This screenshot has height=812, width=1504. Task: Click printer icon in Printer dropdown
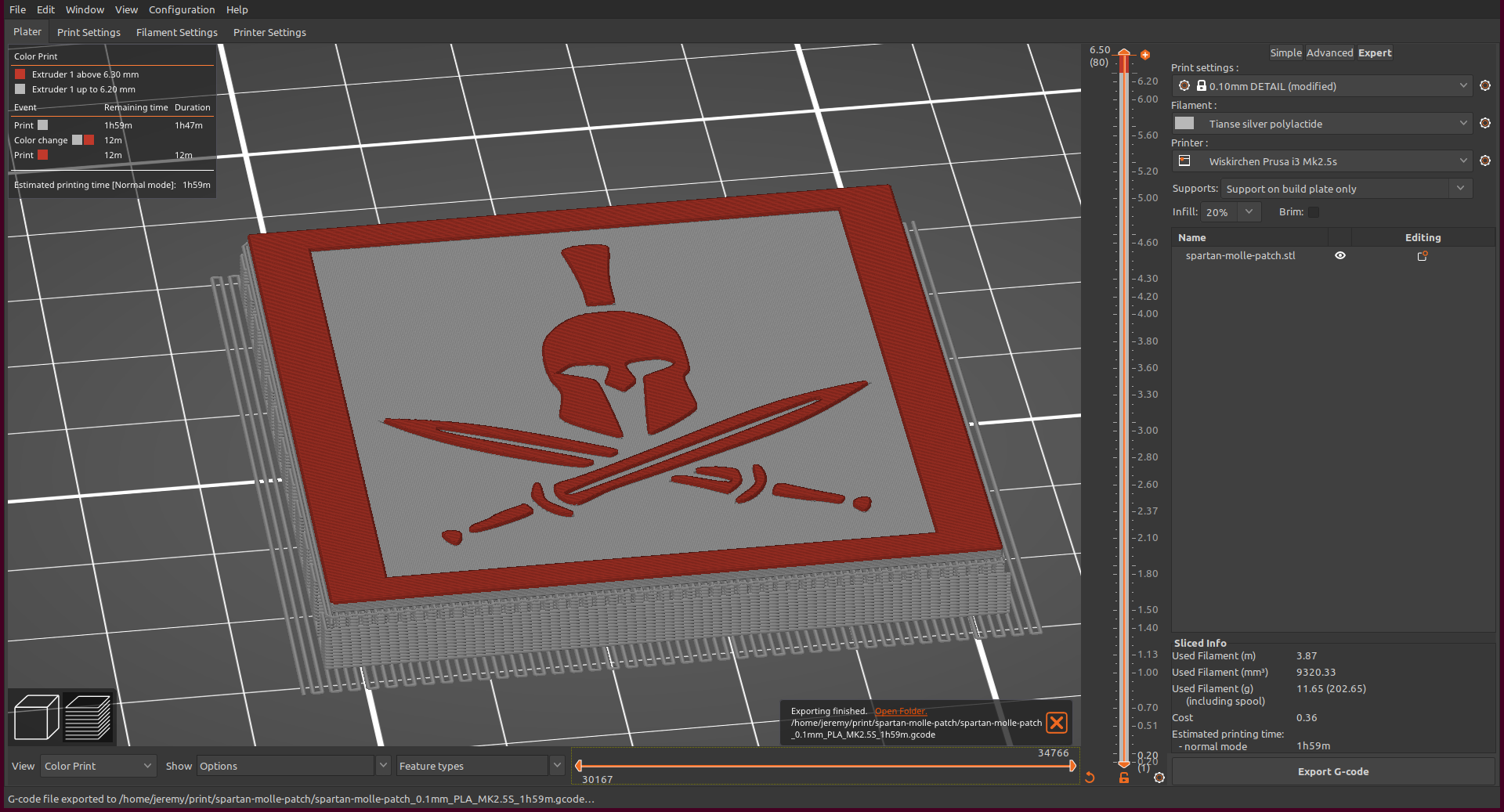(1184, 161)
